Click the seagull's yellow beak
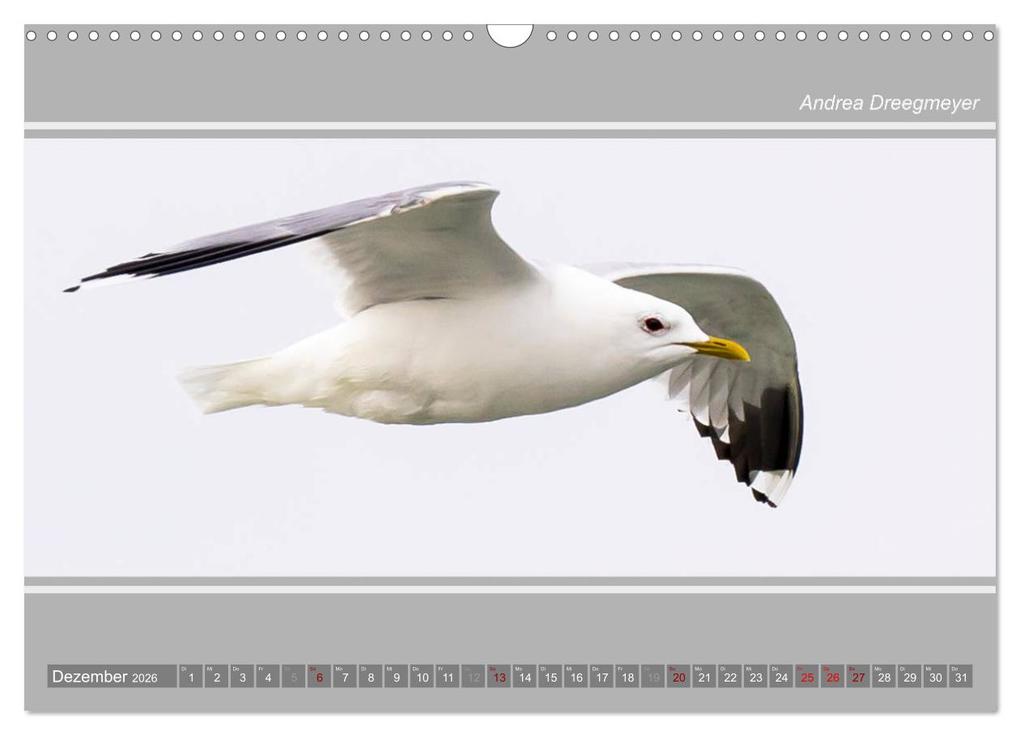Screen dimensions: 1020x735 (x=722, y=348)
